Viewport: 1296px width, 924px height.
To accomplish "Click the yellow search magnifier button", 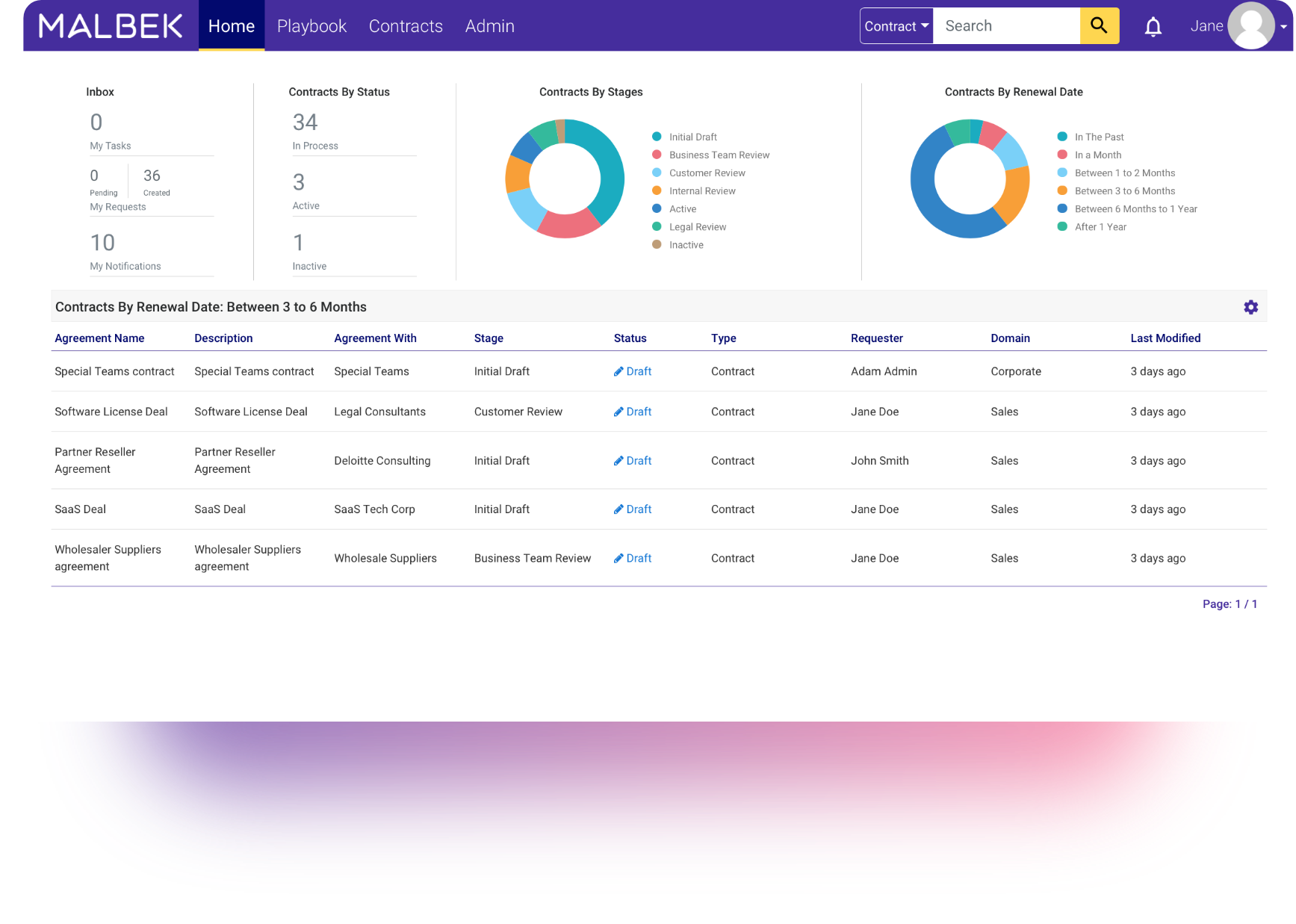I will pos(1099,25).
